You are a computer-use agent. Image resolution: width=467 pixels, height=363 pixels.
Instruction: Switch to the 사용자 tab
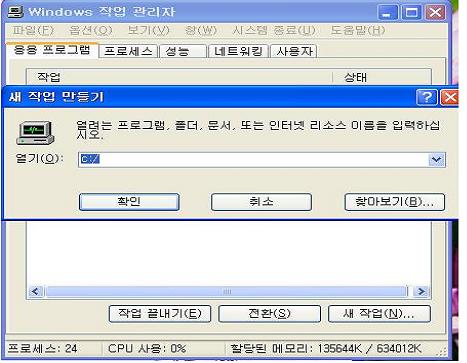click(x=294, y=51)
